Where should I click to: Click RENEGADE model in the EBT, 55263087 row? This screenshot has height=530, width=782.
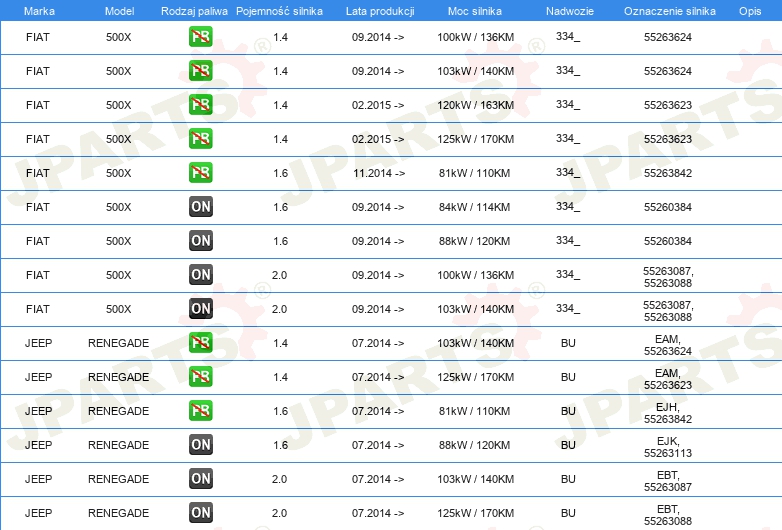pos(118,479)
